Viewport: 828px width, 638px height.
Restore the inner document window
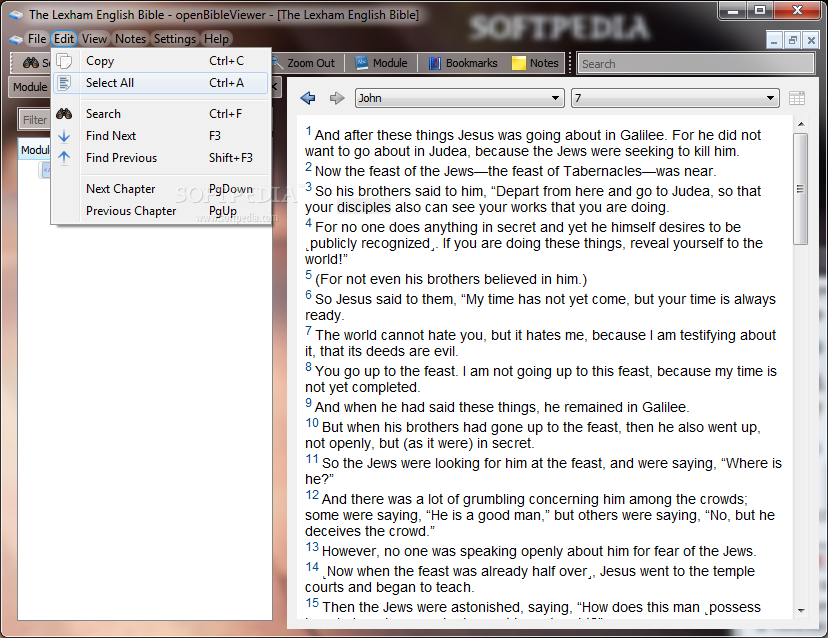(x=792, y=40)
